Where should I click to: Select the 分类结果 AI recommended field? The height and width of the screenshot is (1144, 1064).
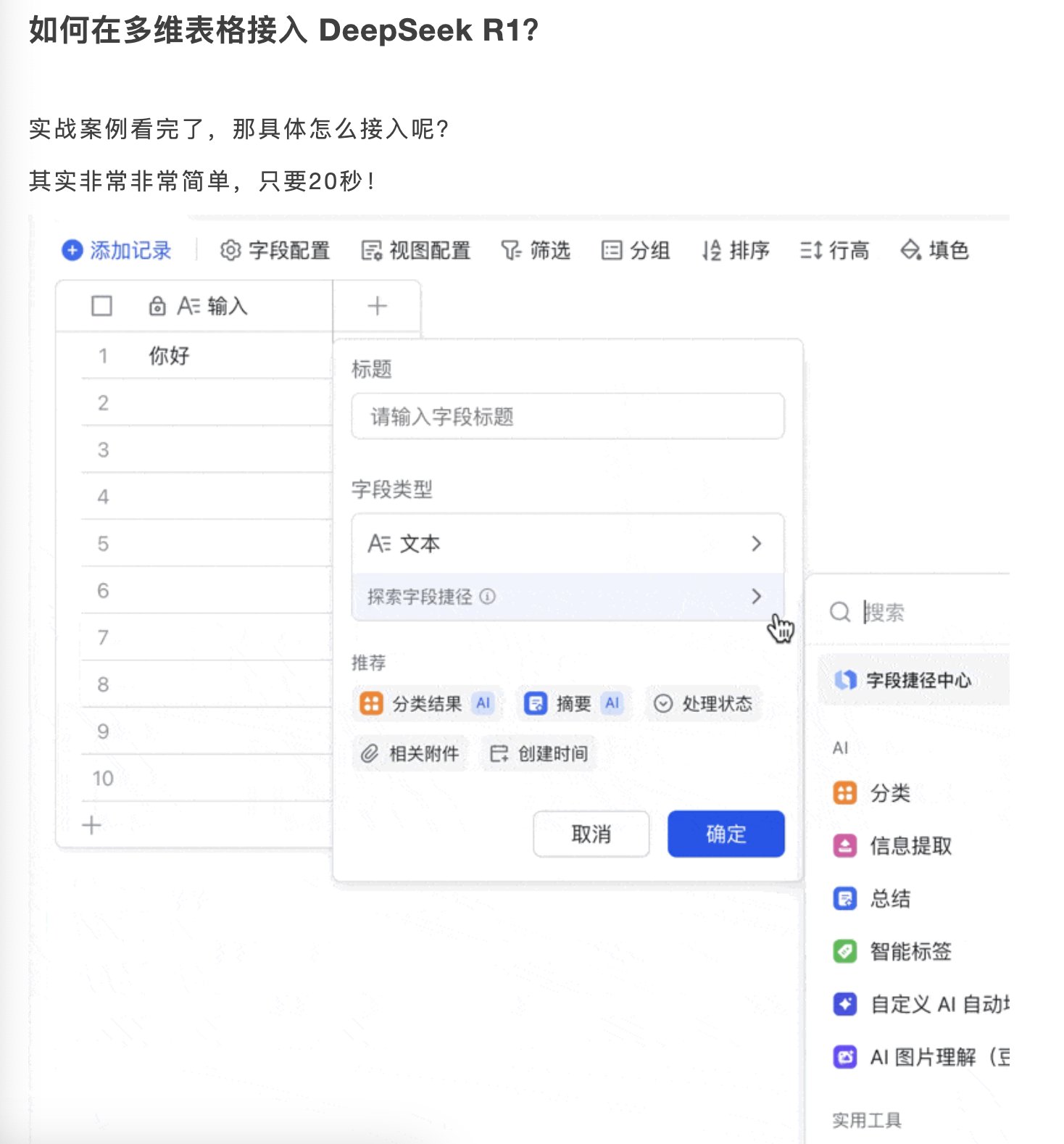pyautogui.click(x=426, y=703)
